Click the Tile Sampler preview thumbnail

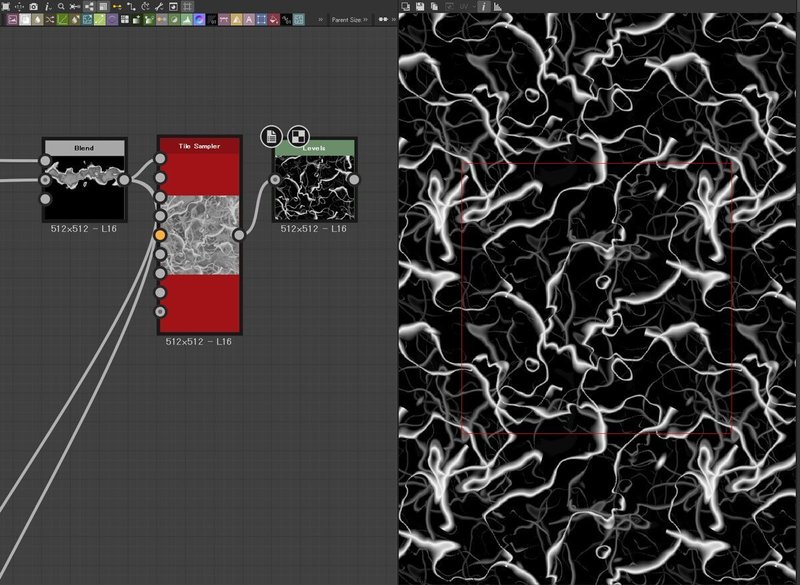tap(199, 235)
